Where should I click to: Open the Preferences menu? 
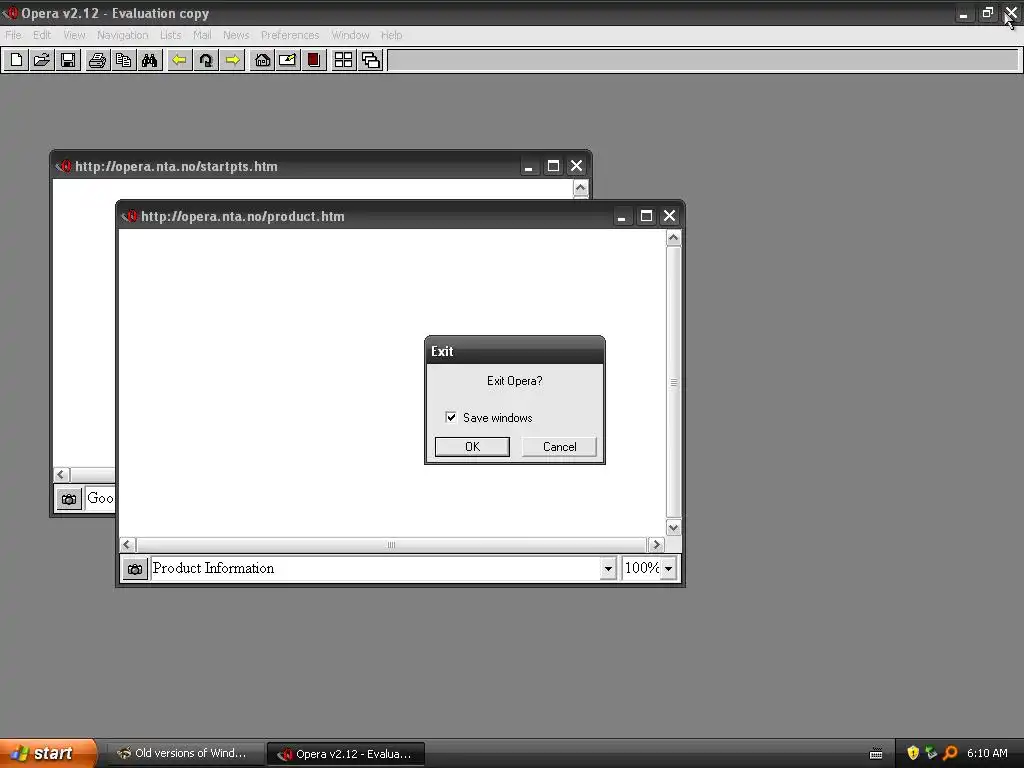[x=290, y=35]
